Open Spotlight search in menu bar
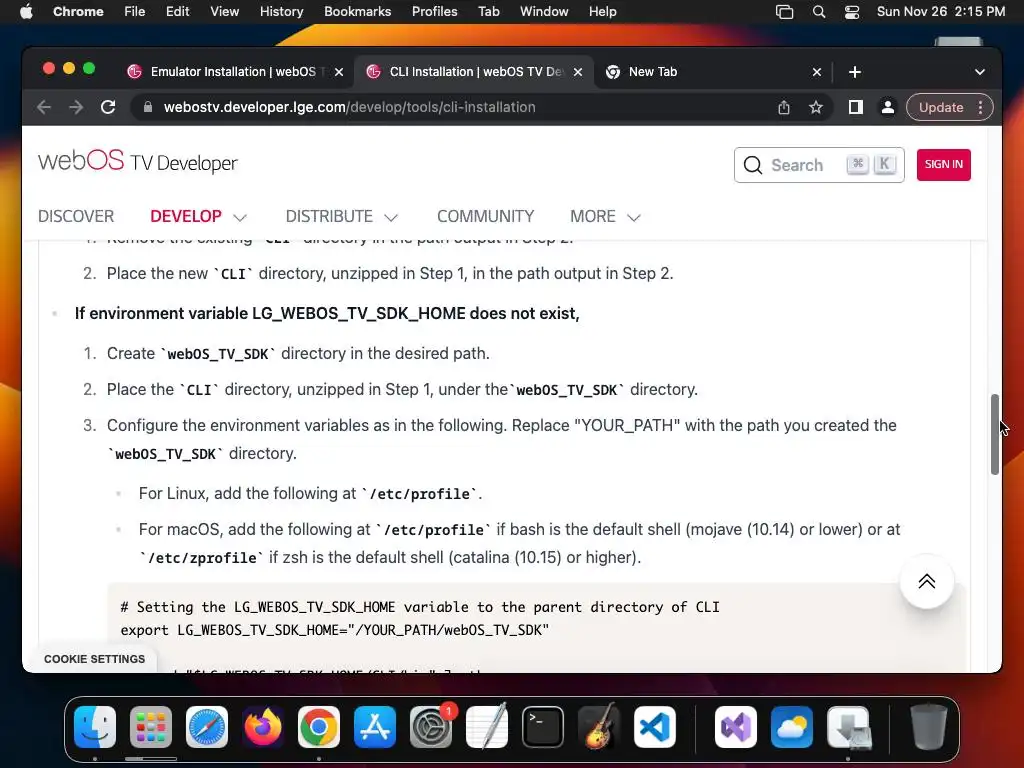 pyautogui.click(x=819, y=12)
